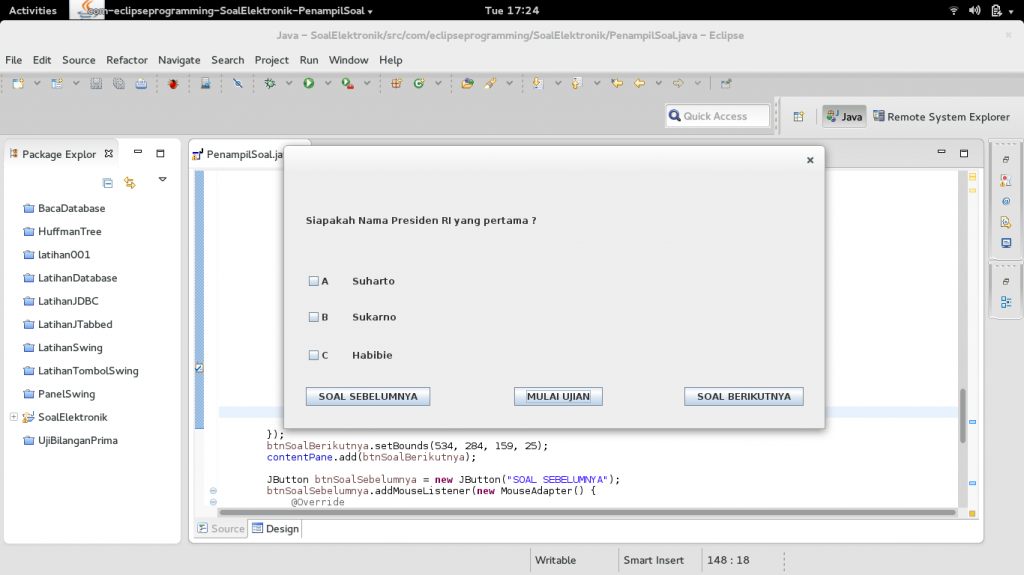
Task: Open the External Tools dropdown arrow
Action: point(367,83)
